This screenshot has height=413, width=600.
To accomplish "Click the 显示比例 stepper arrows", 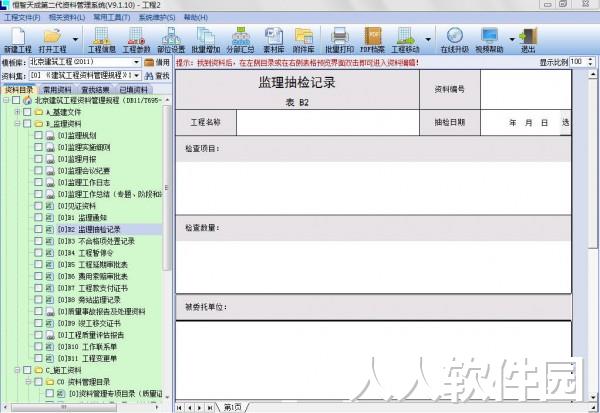I will click(590, 62).
